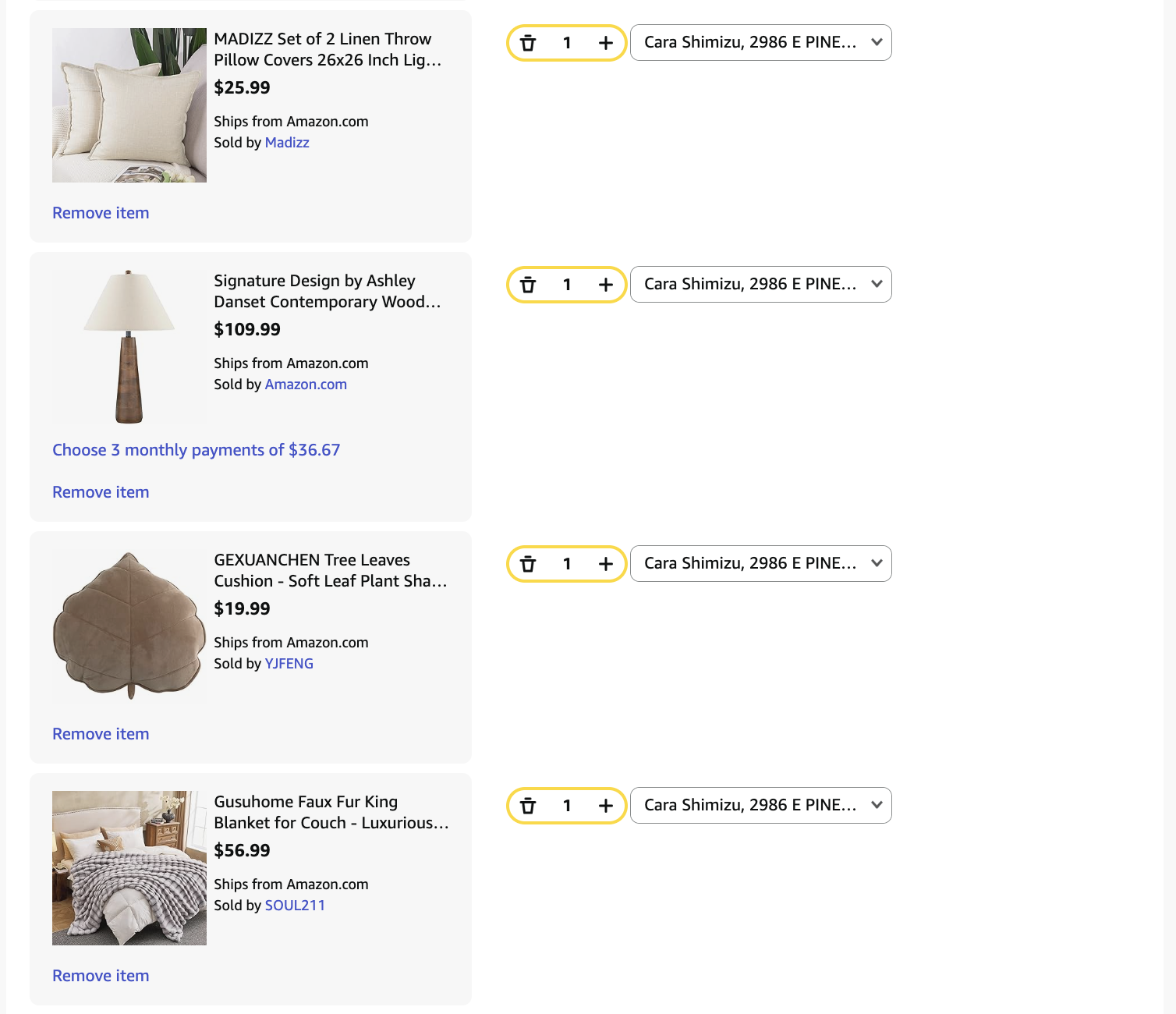Screen dimensions: 1176x1014
Task: Remove item link under MADIZZ pillow covers
Action: [101, 213]
